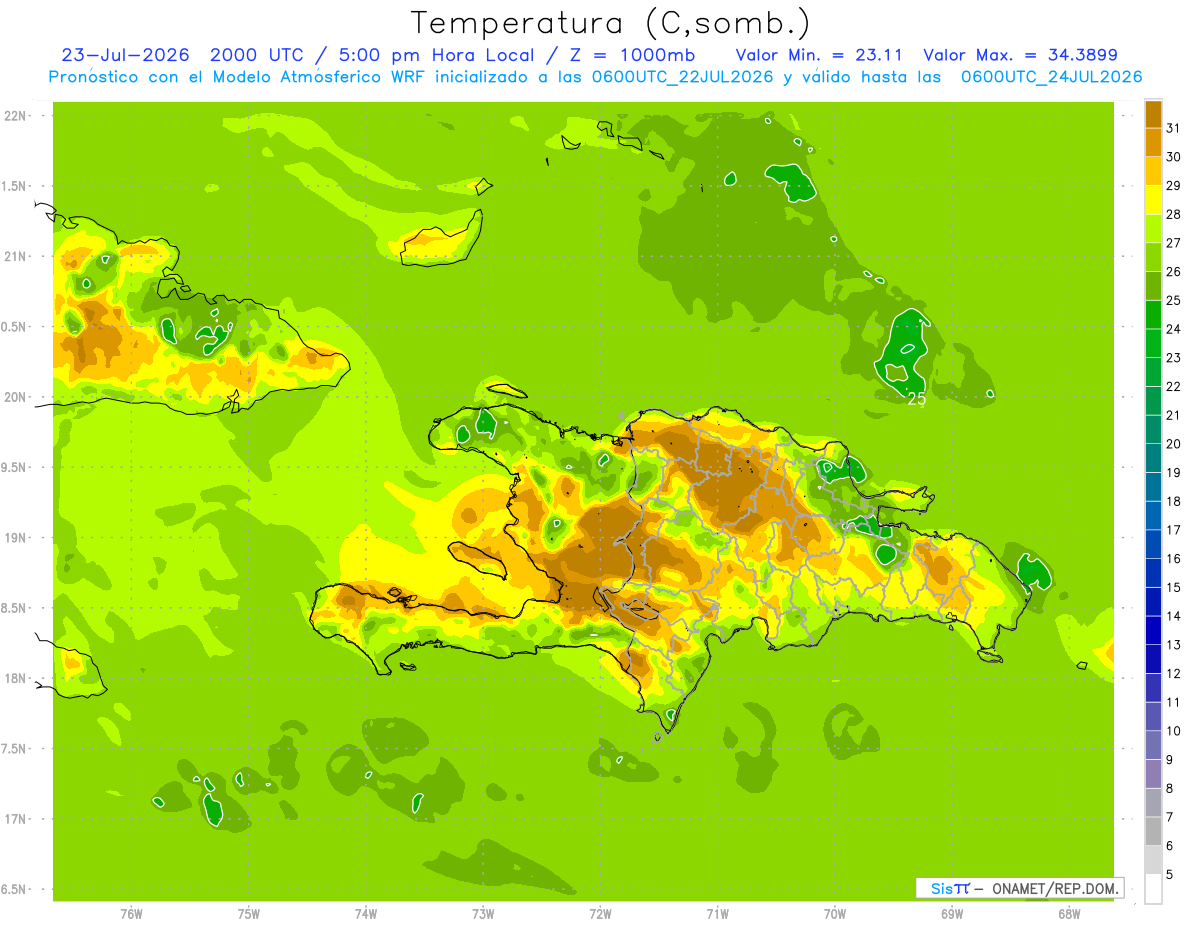The height and width of the screenshot is (927, 1200).
Task: Click the legend band between 20 and 21
Action: (1153, 430)
